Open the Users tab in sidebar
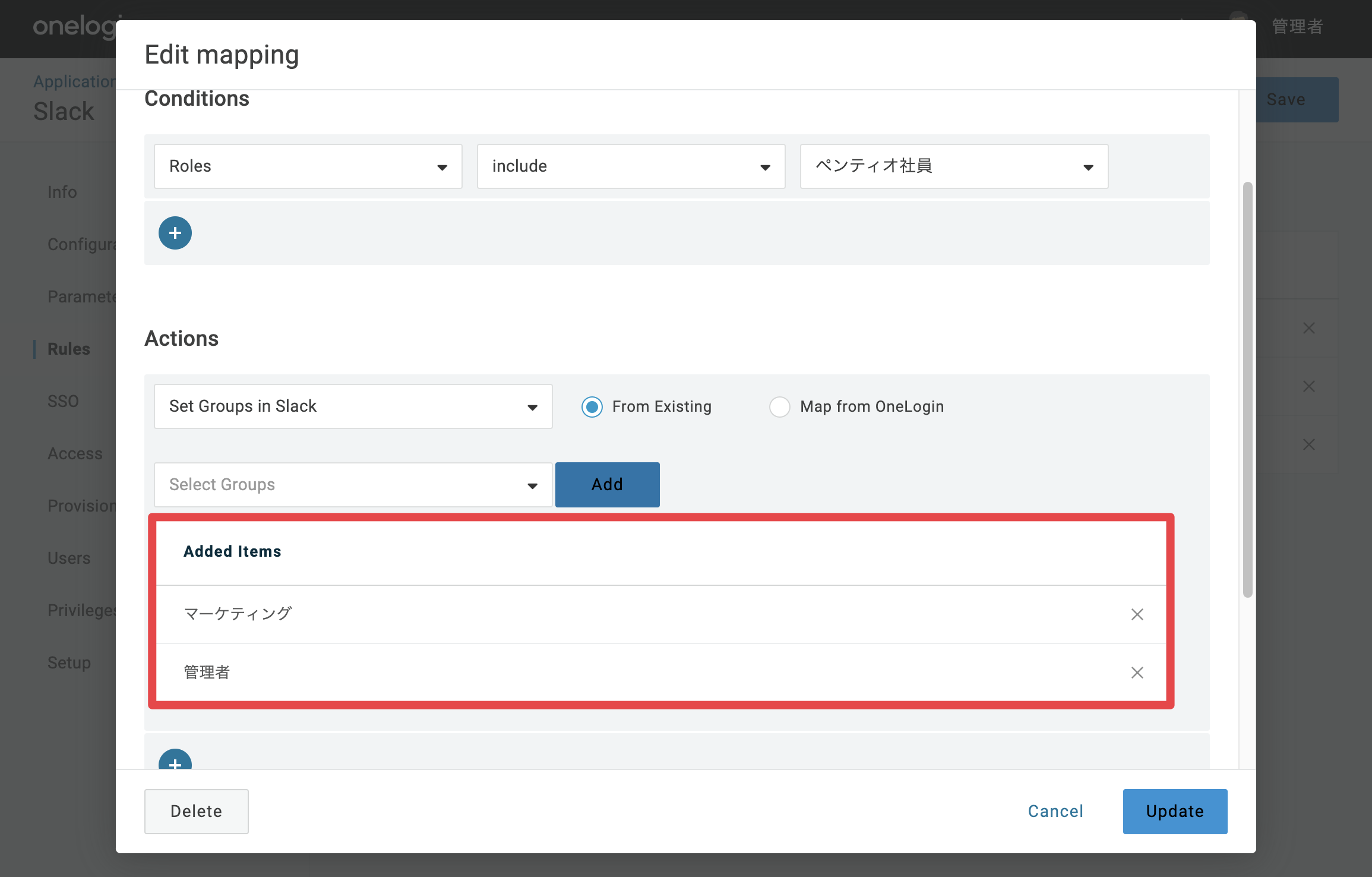1372x877 pixels. (x=69, y=558)
